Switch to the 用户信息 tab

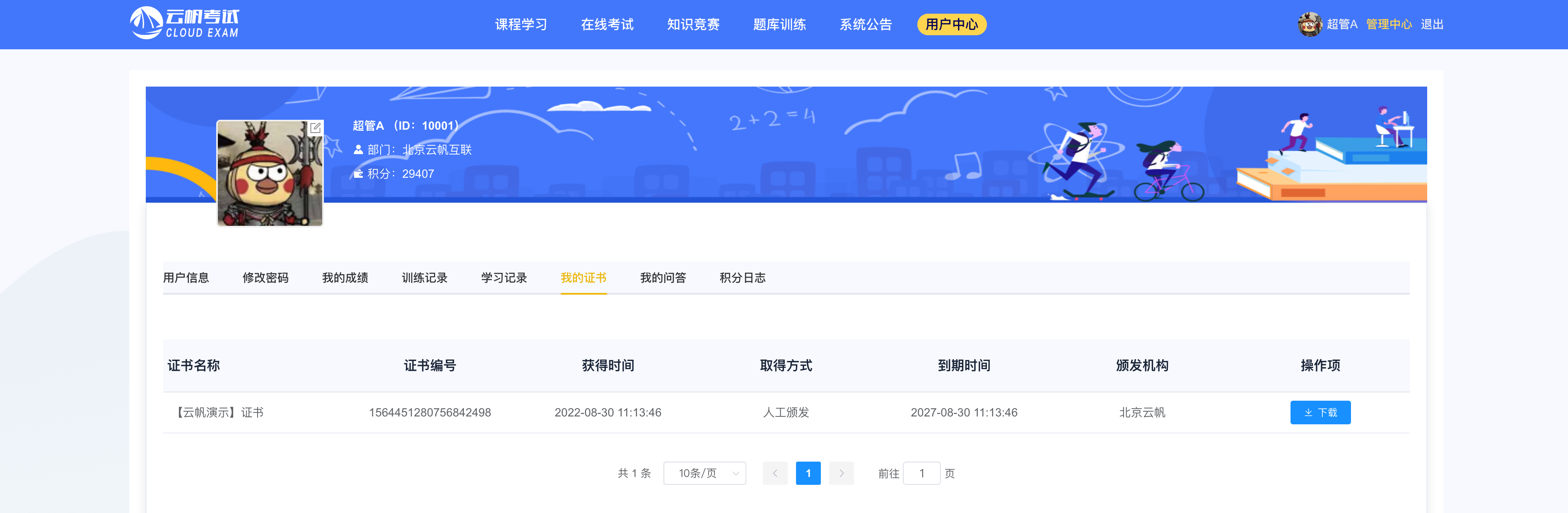(x=186, y=278)
